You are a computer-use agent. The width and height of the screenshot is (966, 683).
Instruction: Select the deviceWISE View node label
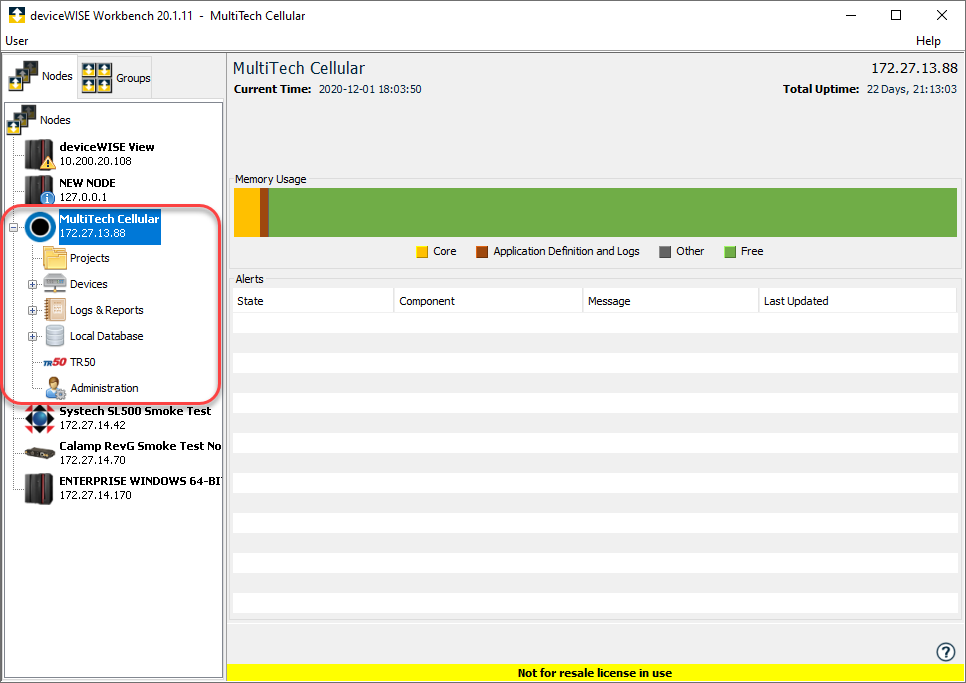107,154
